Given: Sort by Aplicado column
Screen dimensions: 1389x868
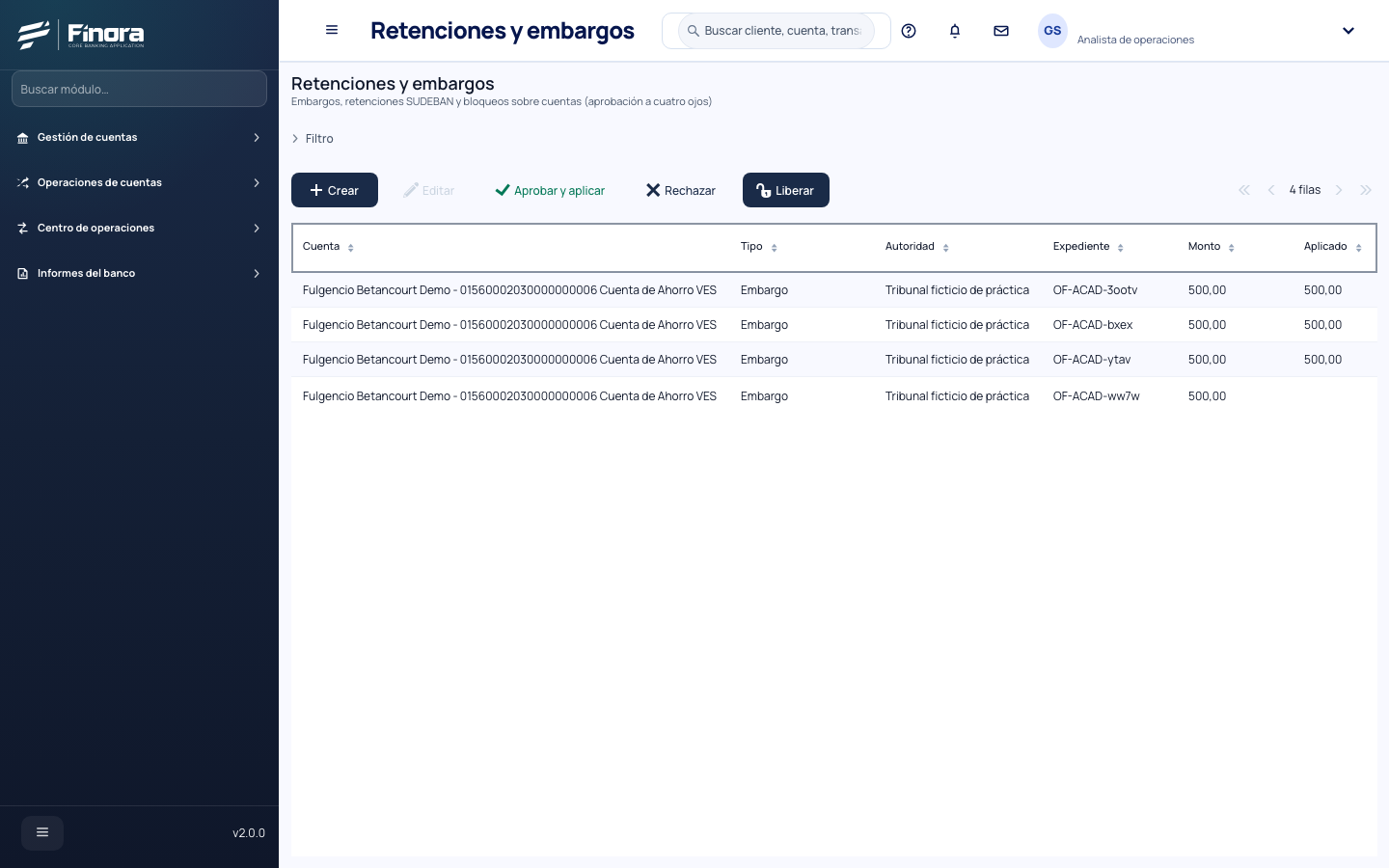Looking at the screenshot, I should (x=1359, y=248).
